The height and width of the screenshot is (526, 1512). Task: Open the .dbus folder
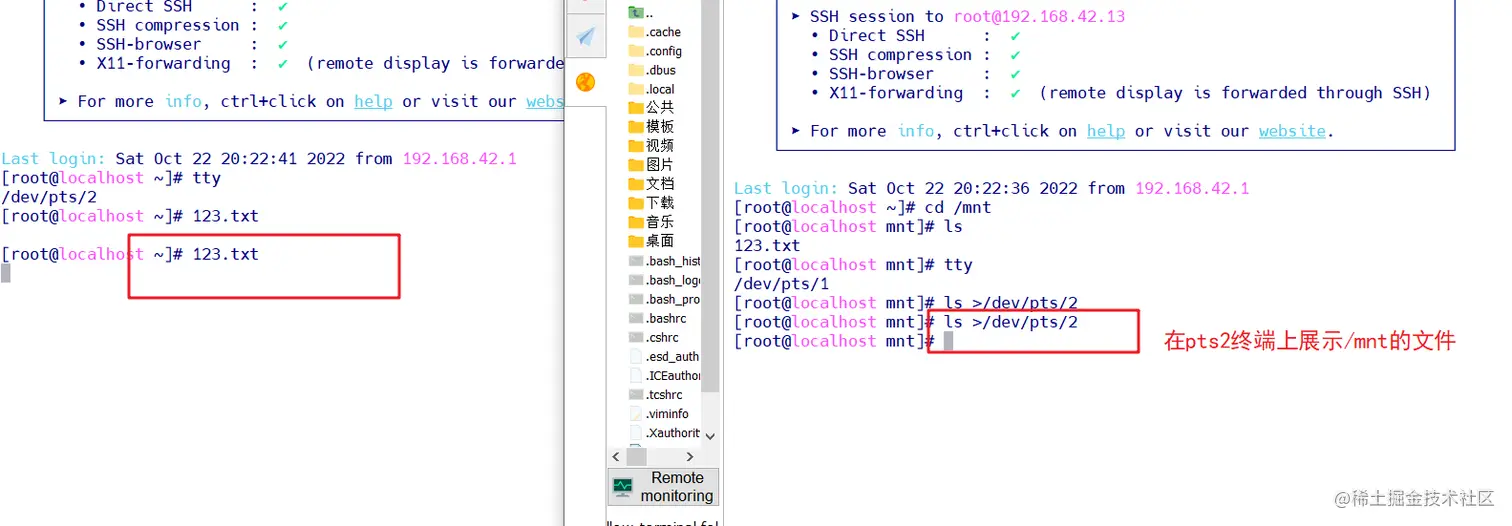tap(652, 70)
